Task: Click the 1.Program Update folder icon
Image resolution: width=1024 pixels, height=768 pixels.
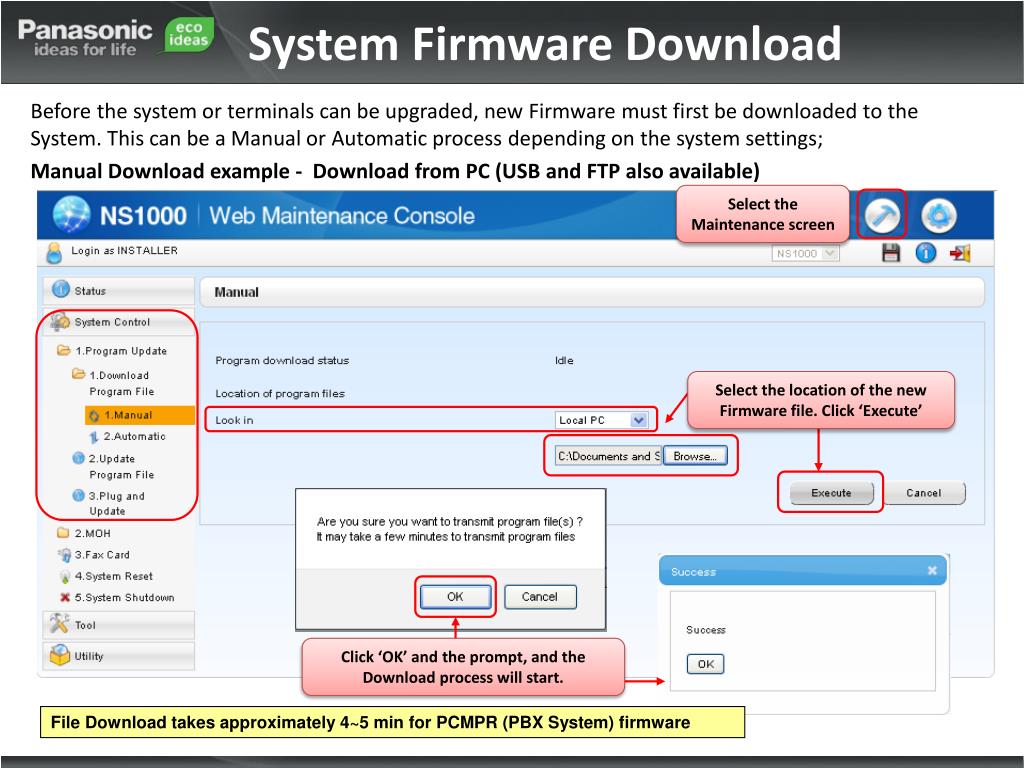Action: point(63,350)
